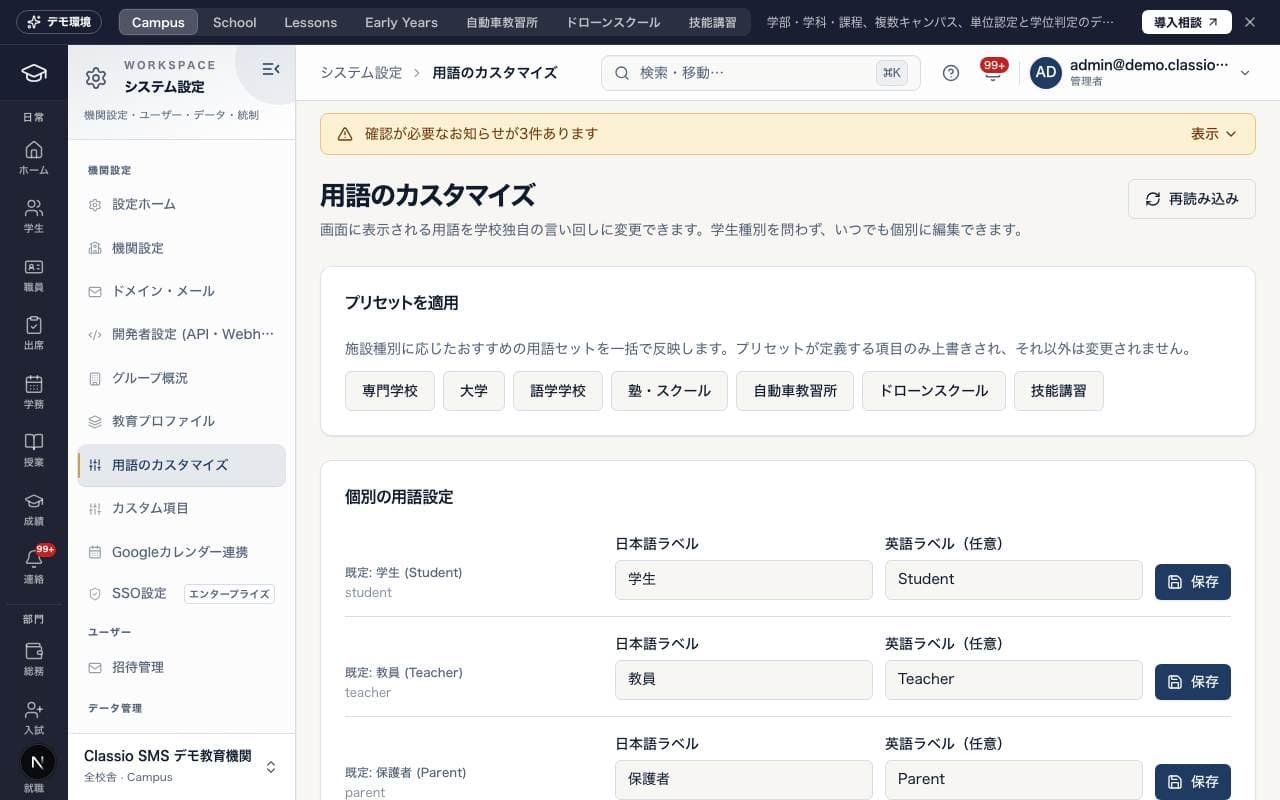Apply the 大学 preset
Viewport: 1280px width, 800px height.
click(474, 391)
